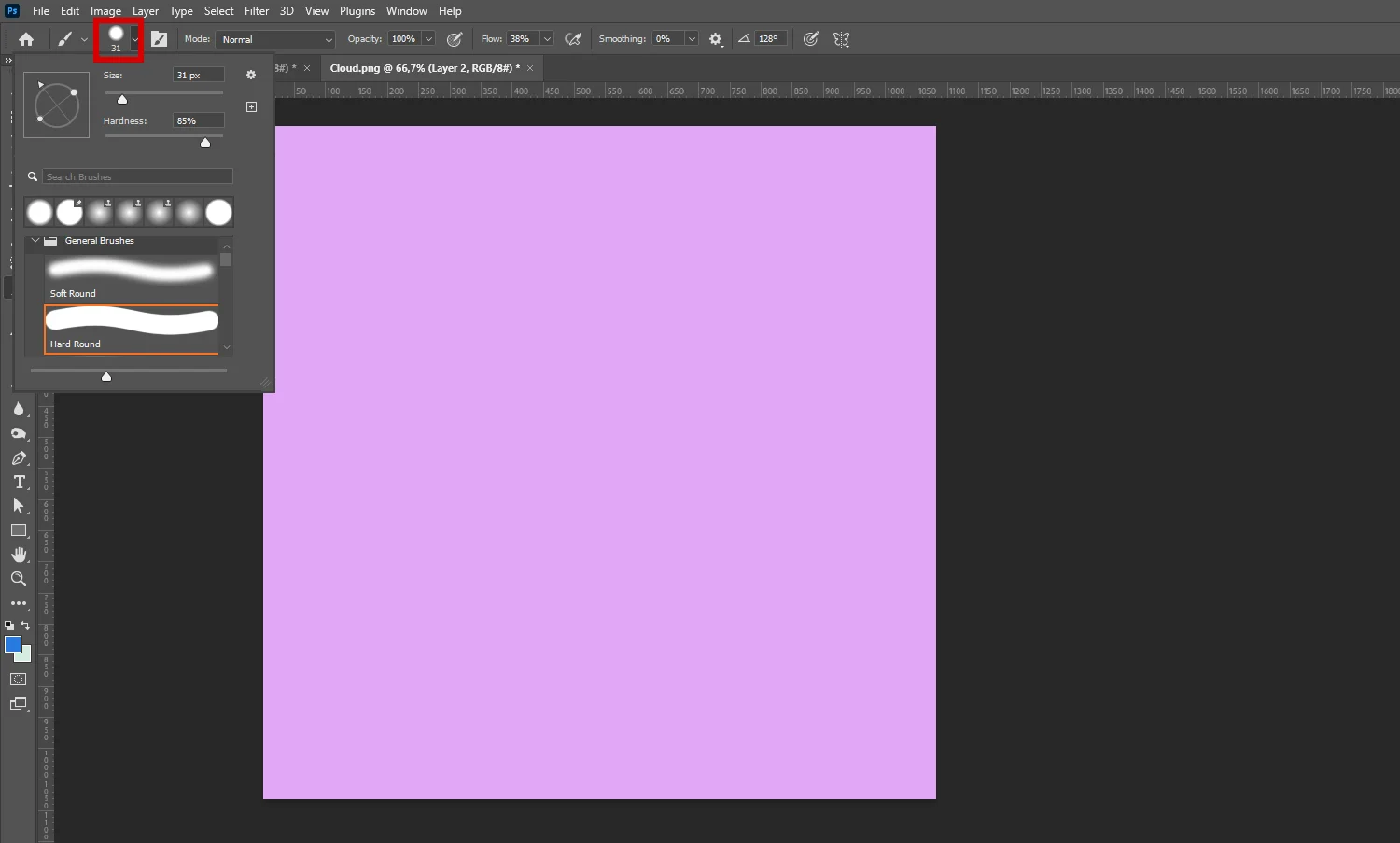Select the Rectangle shape tool
The width and height of the screenshot is (1400, 843).
pos(19,530)
